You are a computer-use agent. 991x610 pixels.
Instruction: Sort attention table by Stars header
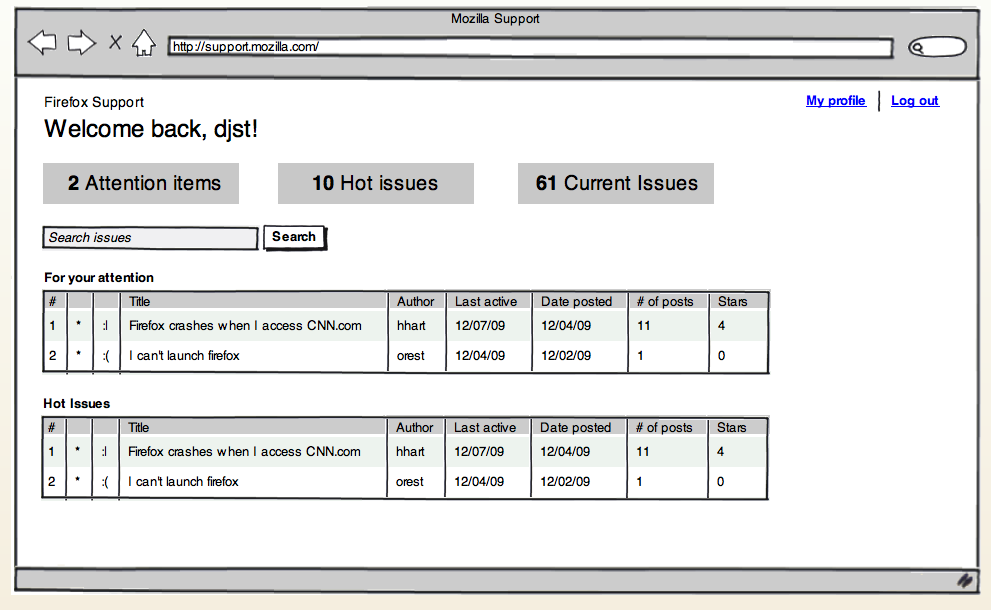(733, 302)
